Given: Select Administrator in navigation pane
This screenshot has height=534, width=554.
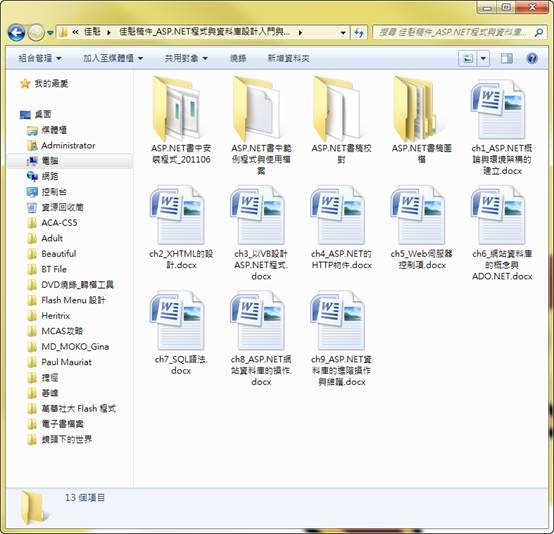Looking at the screenshot, I should point(61,146).
